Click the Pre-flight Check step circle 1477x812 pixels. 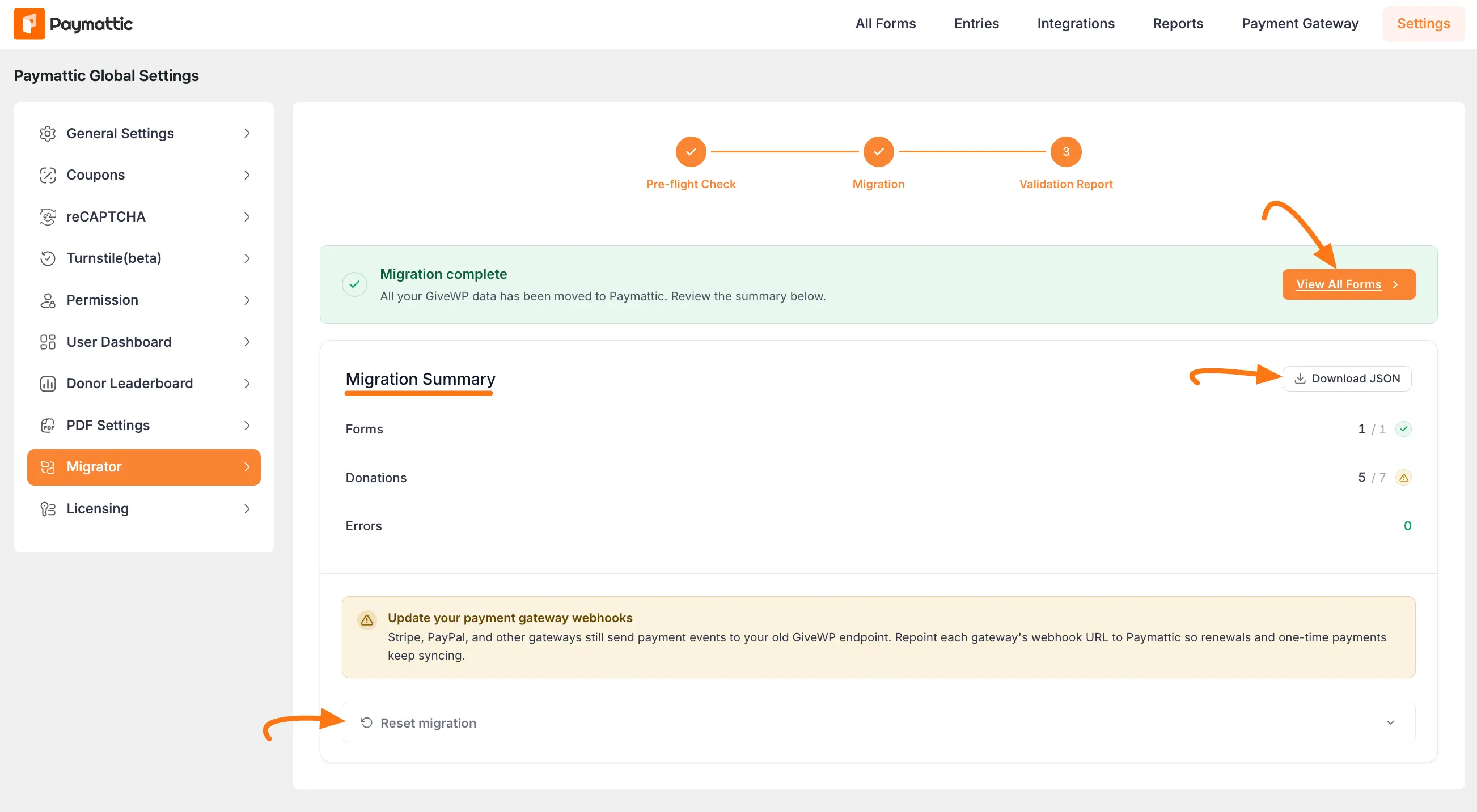pos(691,152)
